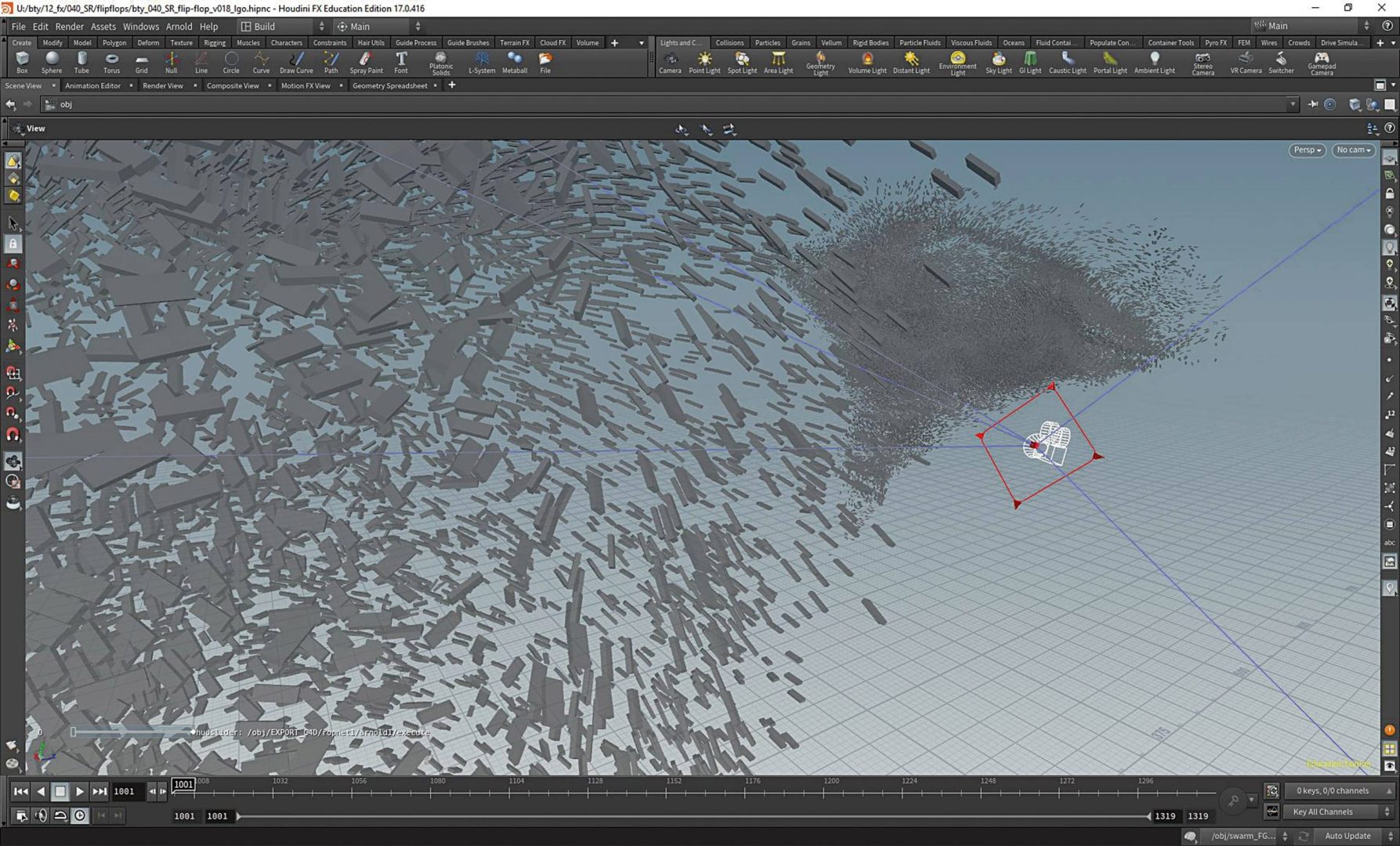Create an L-System from the shelf
This screenshot has width=1400, height=846.
click(x=482, y=61)
